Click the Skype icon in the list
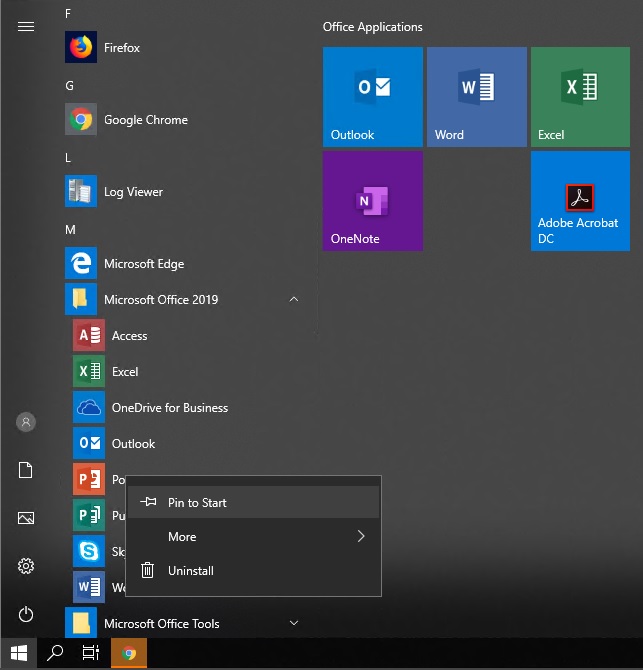The height and width of the screenshot is (670, 643). click(88, 551)
